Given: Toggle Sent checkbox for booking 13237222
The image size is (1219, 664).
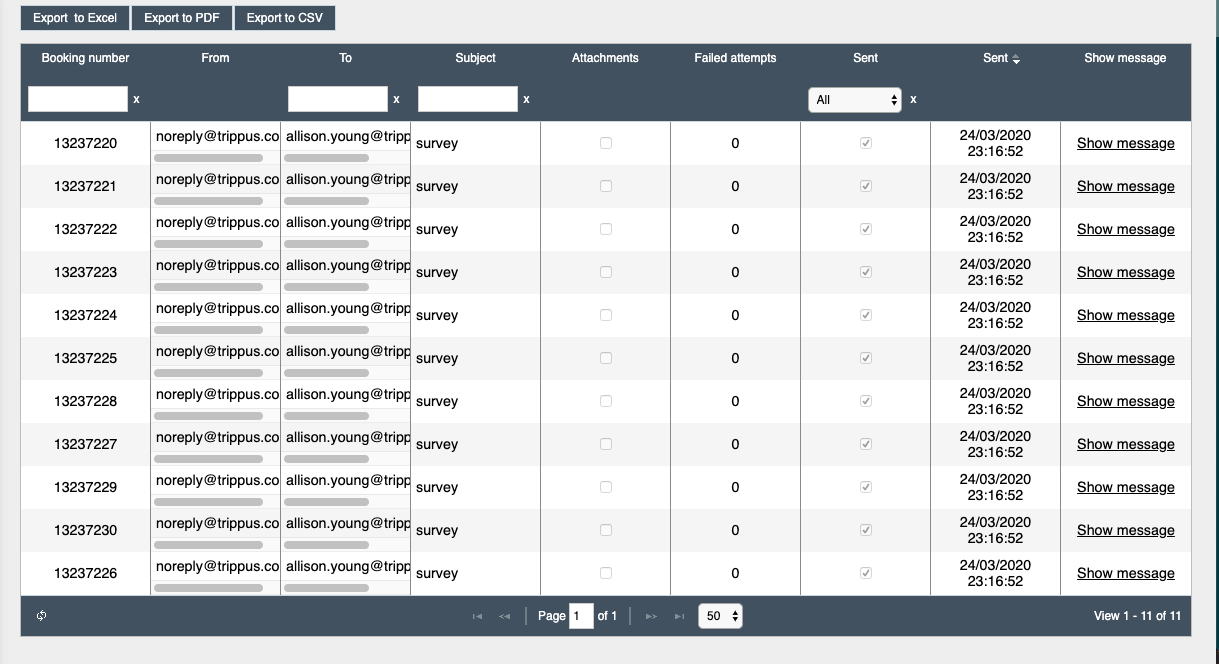Looking at the screenshot, I should click(x=865, y=229).
